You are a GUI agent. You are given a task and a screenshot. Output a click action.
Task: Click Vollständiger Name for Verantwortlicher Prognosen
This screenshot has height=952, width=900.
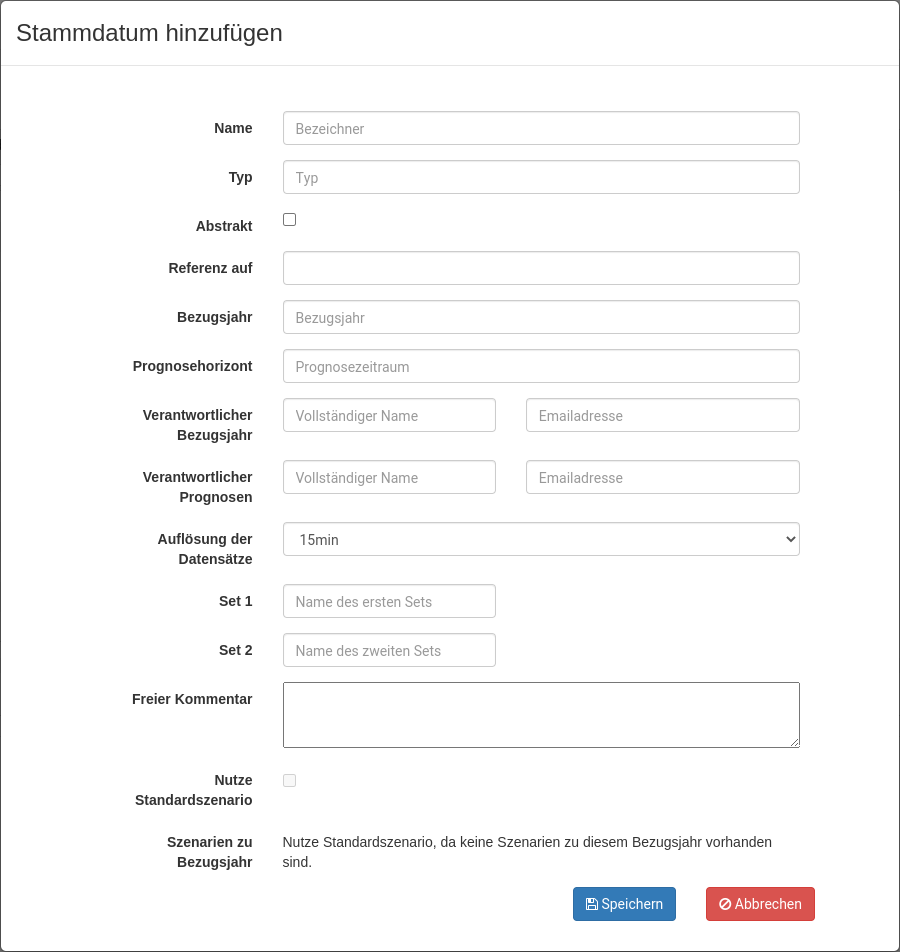(x=389, y=477)
